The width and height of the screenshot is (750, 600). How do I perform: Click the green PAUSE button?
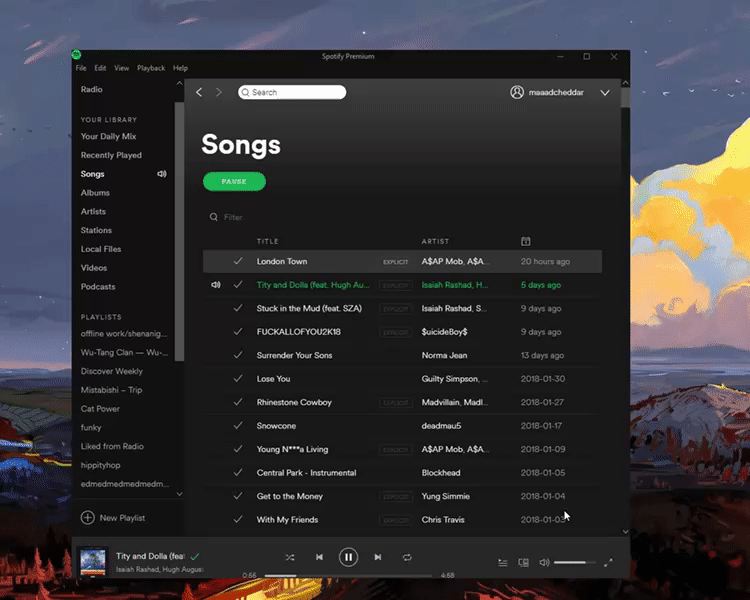(x=234, y=181)
